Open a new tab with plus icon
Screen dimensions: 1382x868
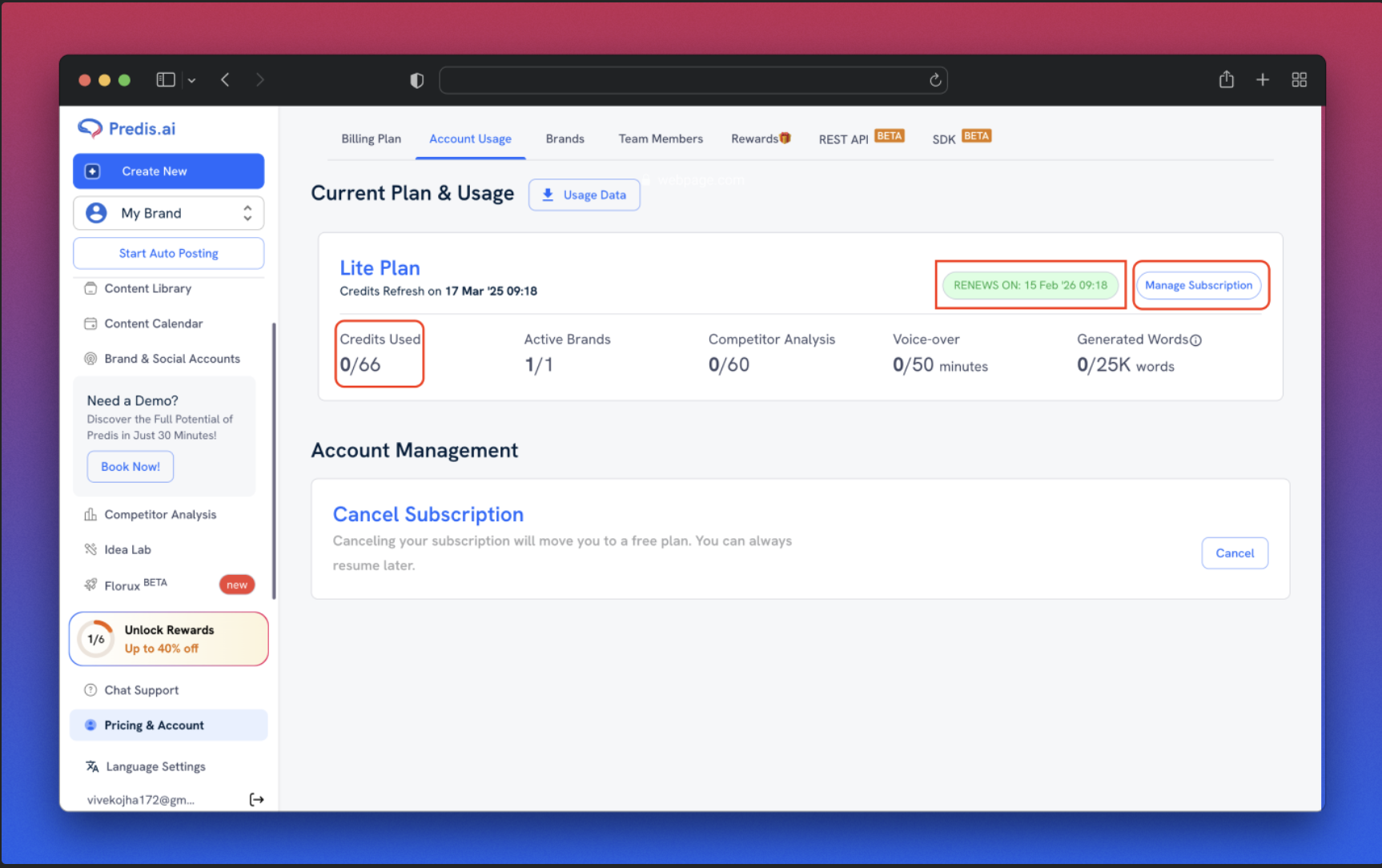pyautogui.click(x=1263, y=79)
